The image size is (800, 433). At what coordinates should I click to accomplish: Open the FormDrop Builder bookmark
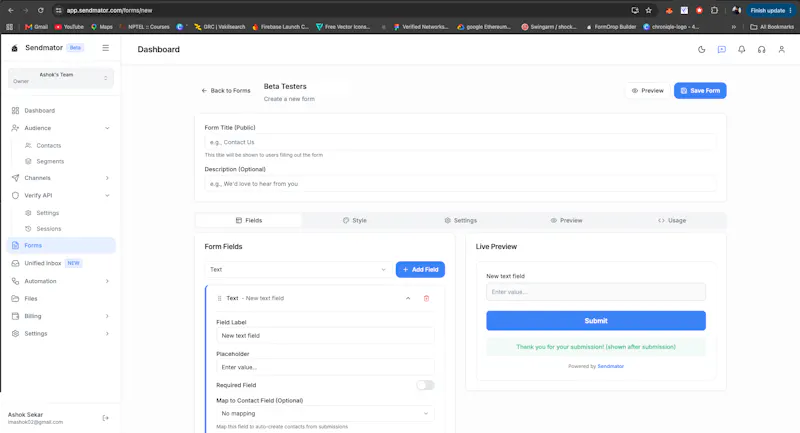tap(611, 27)
